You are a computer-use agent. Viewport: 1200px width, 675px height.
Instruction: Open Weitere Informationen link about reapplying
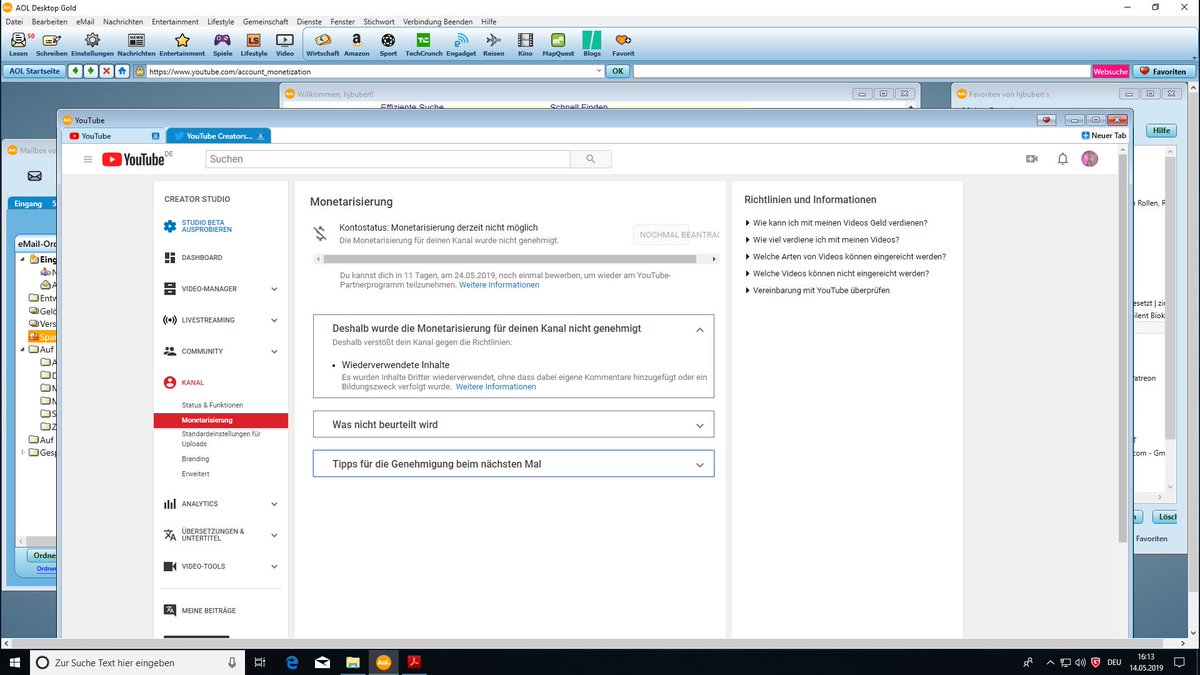[x=499, y=285]
